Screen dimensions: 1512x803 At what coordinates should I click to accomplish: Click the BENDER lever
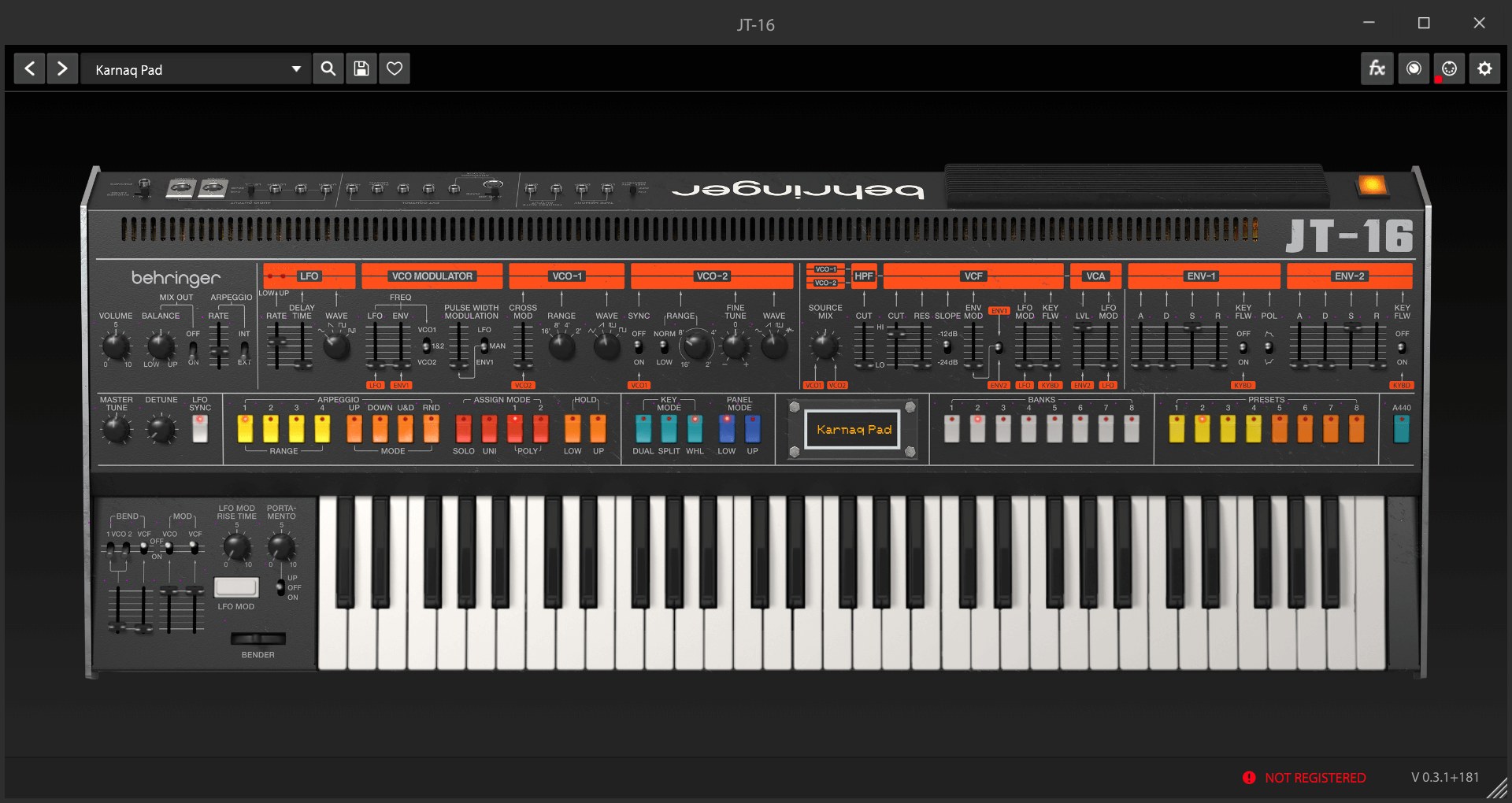(x=258, y=638)
